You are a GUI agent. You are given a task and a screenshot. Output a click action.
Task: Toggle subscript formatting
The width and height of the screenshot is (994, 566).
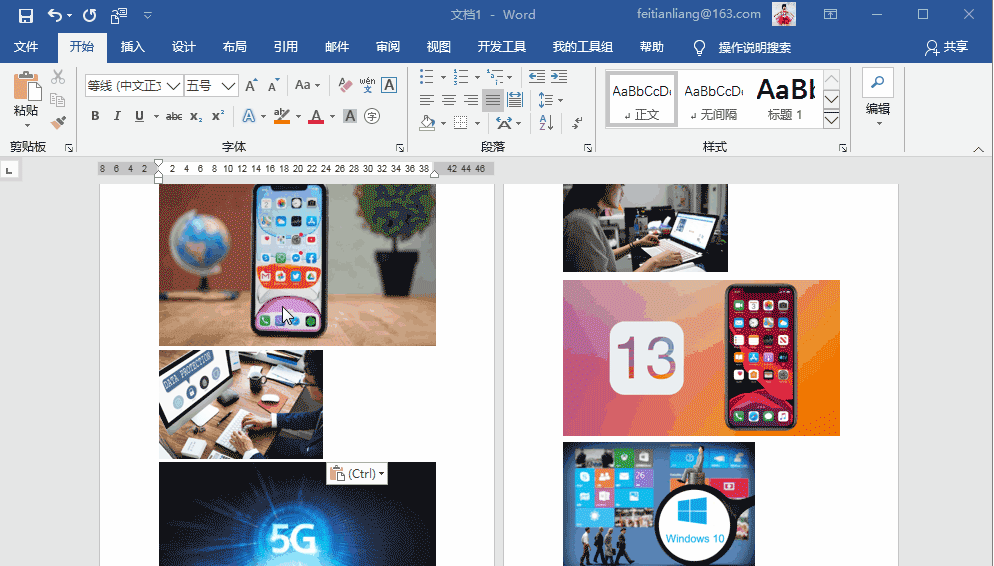(197, 116)
